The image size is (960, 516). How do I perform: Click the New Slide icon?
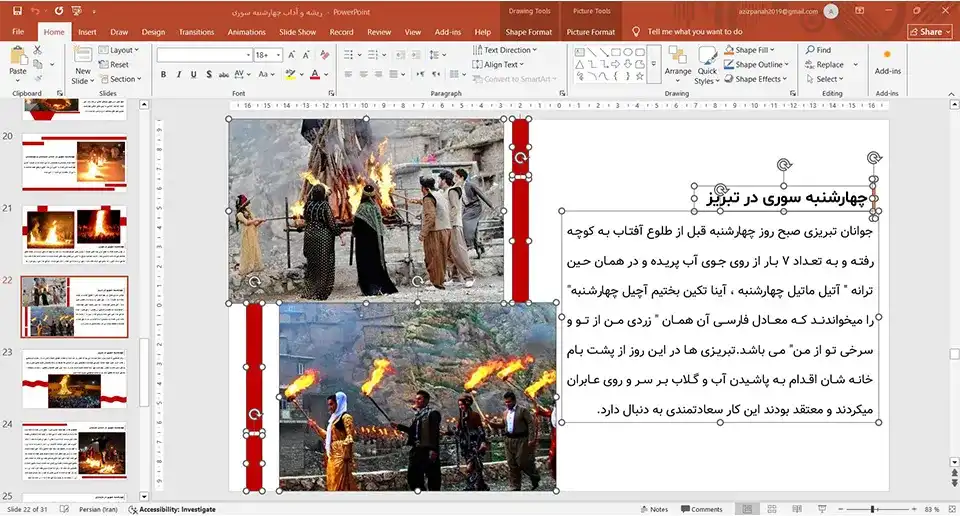tap(83, 56)
